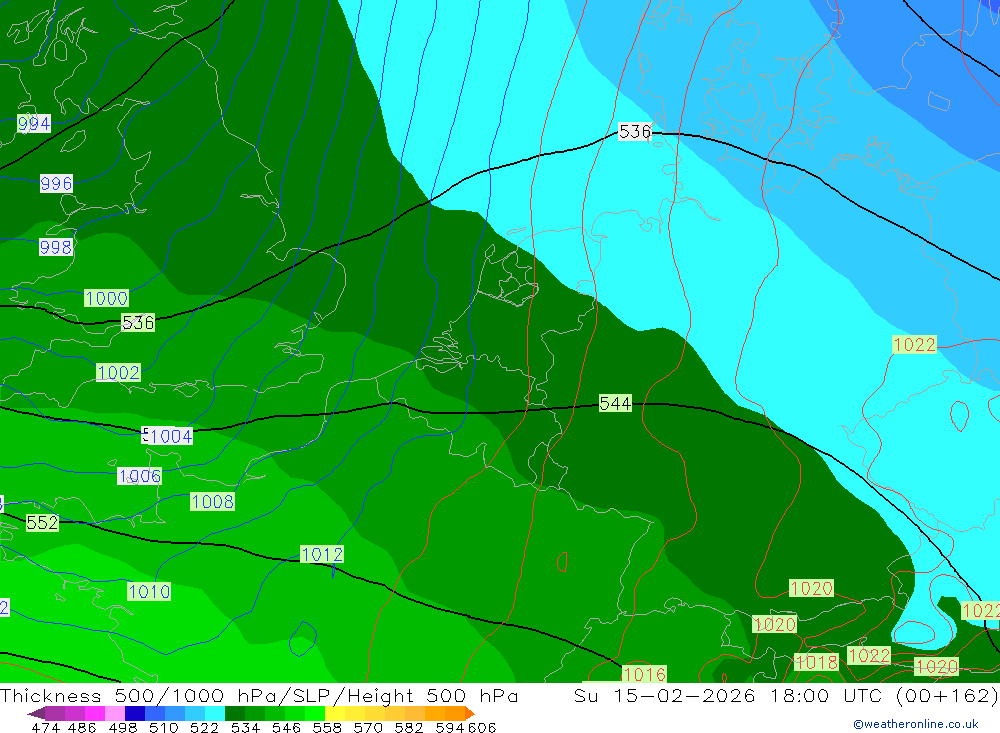Select the 558 legend scale value
Viewport: 1000px width, 733px height.
pos(327,727)
